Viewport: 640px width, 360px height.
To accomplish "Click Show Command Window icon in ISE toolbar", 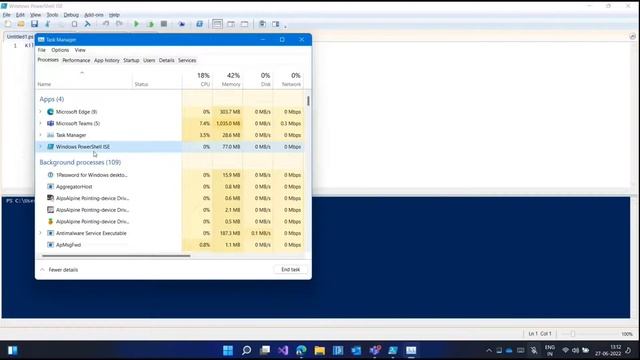I will 262,24.
